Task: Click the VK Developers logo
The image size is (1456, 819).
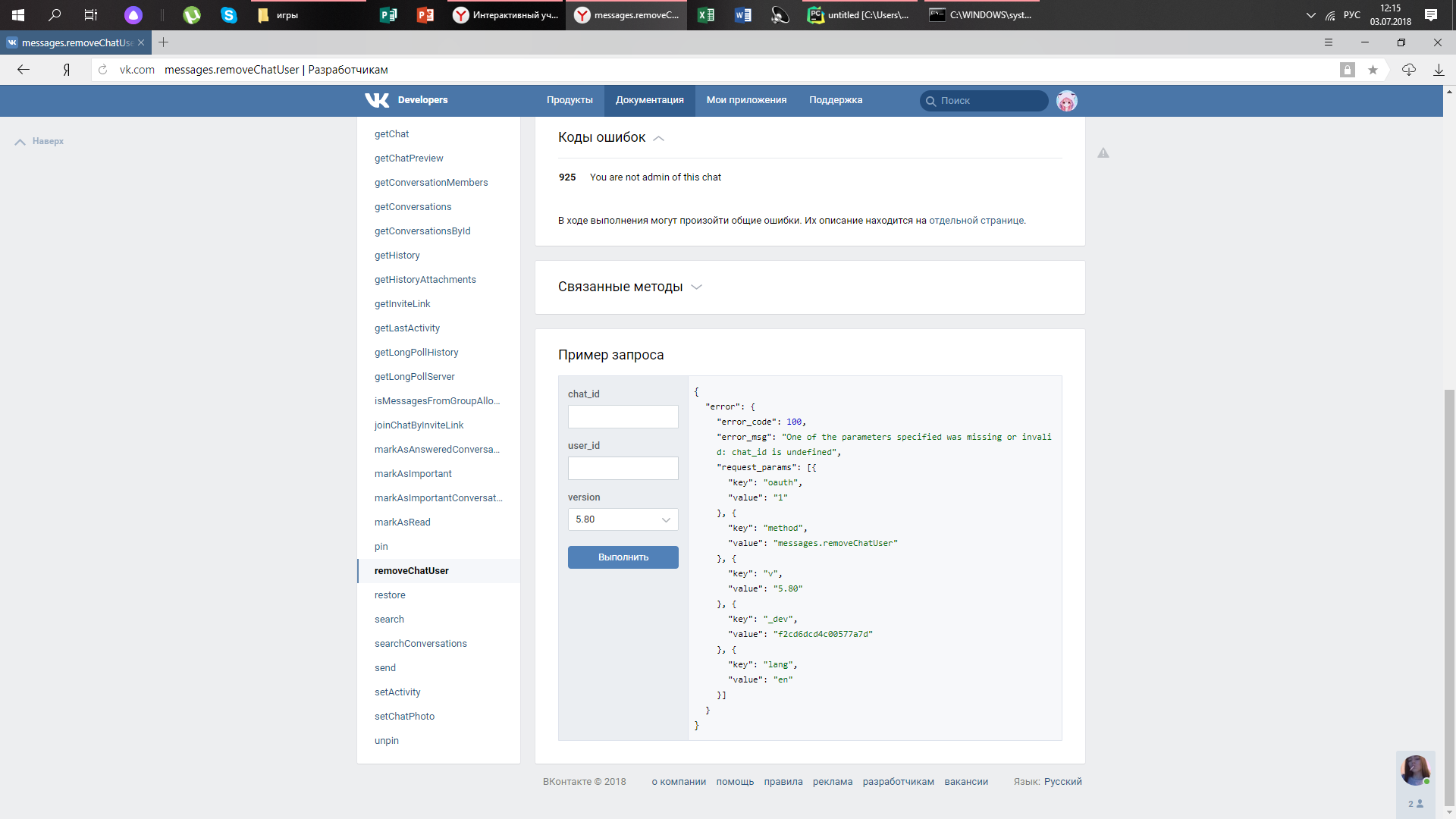Action: (x=406, y=100)
